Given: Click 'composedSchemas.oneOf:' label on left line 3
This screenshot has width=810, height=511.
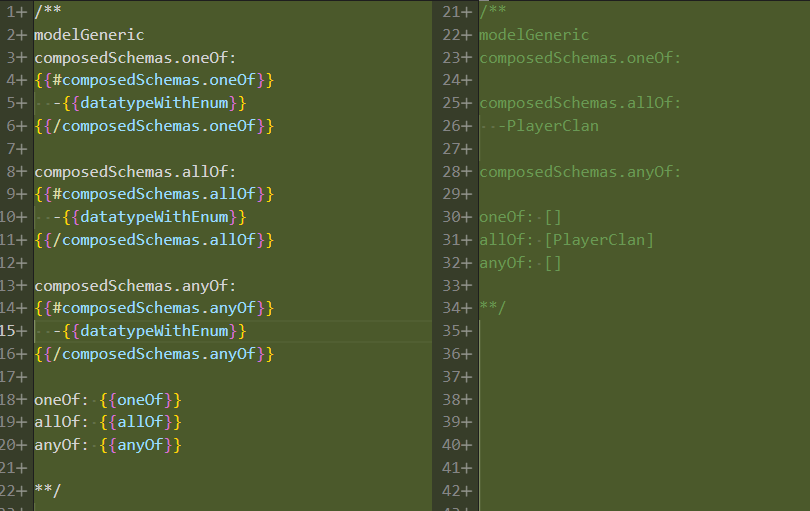Looking at the screenshot, I should pos(135,57).
